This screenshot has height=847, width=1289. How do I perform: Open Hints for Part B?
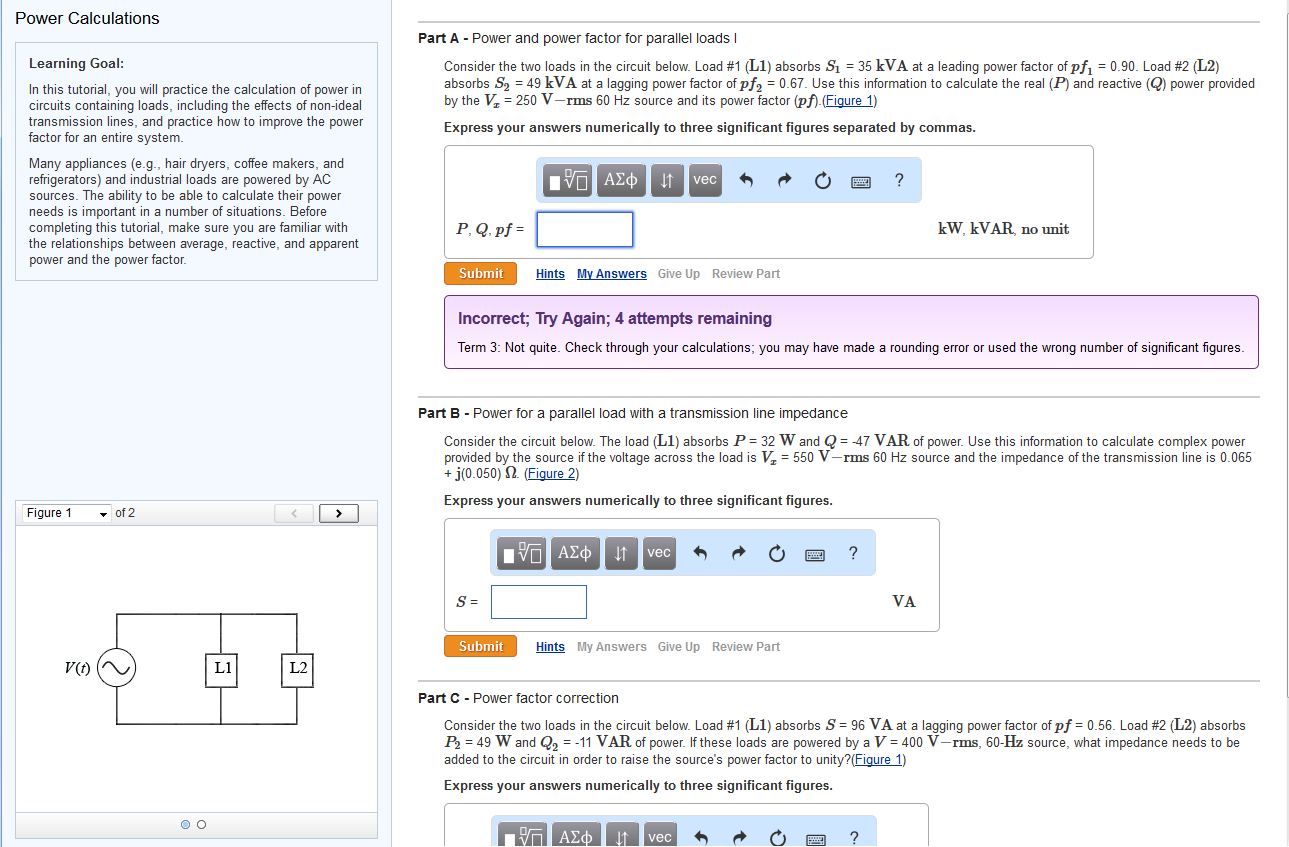(x=550, y=647)
